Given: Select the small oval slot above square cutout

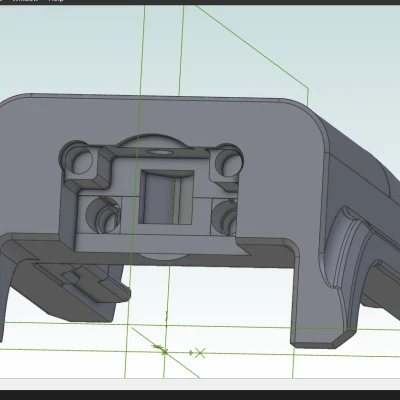Looking at the screenshot, I should tap(160, 152).
